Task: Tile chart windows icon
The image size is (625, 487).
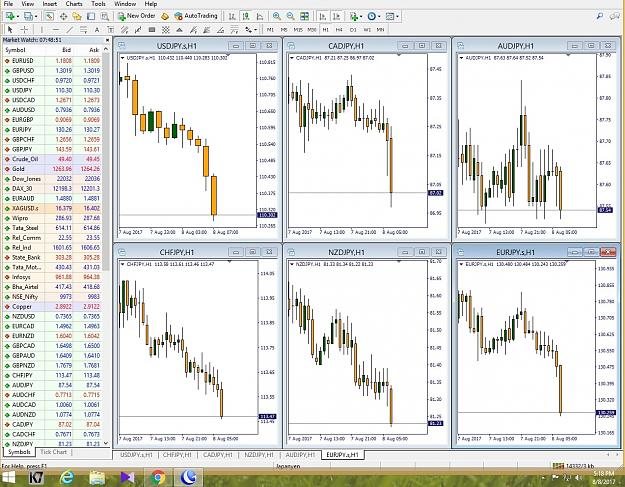Action: [x=304, y=16]
